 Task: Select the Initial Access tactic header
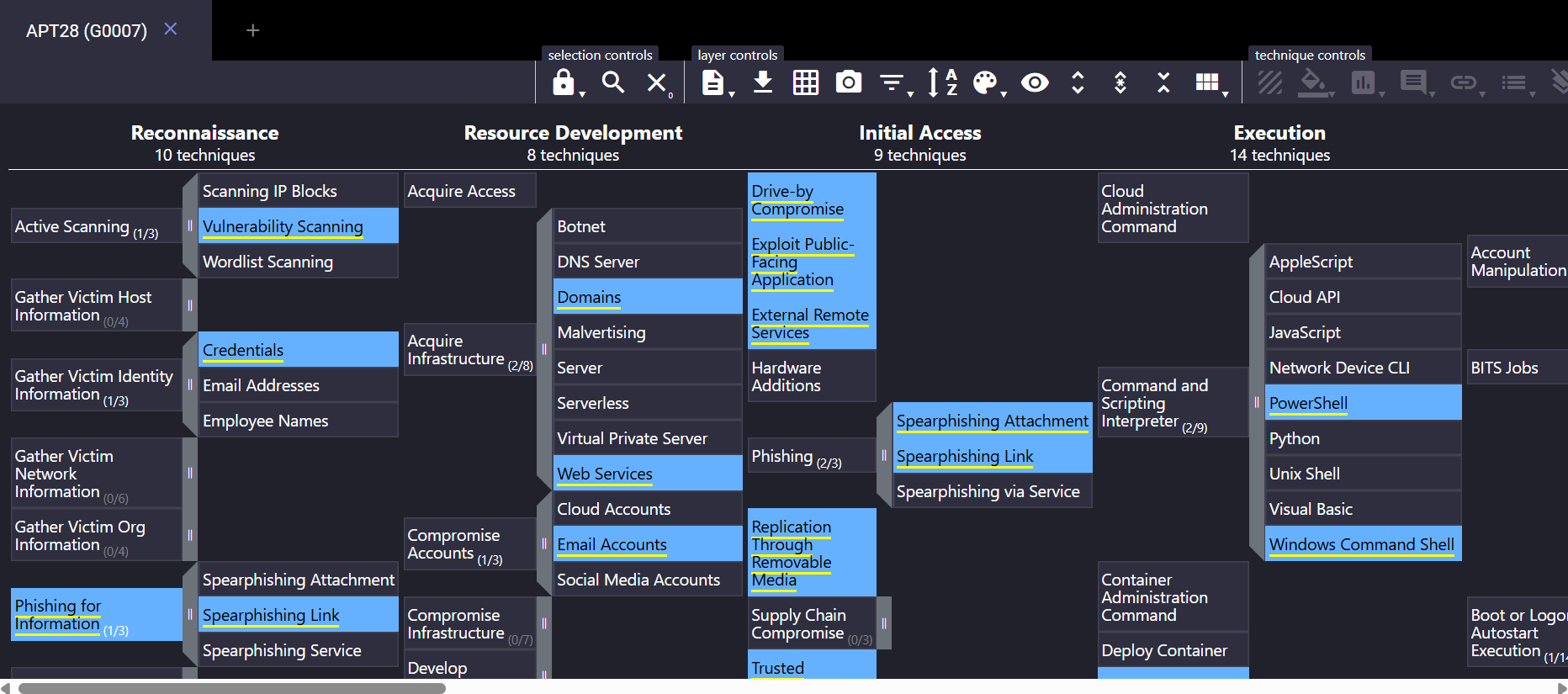(920, 133)
